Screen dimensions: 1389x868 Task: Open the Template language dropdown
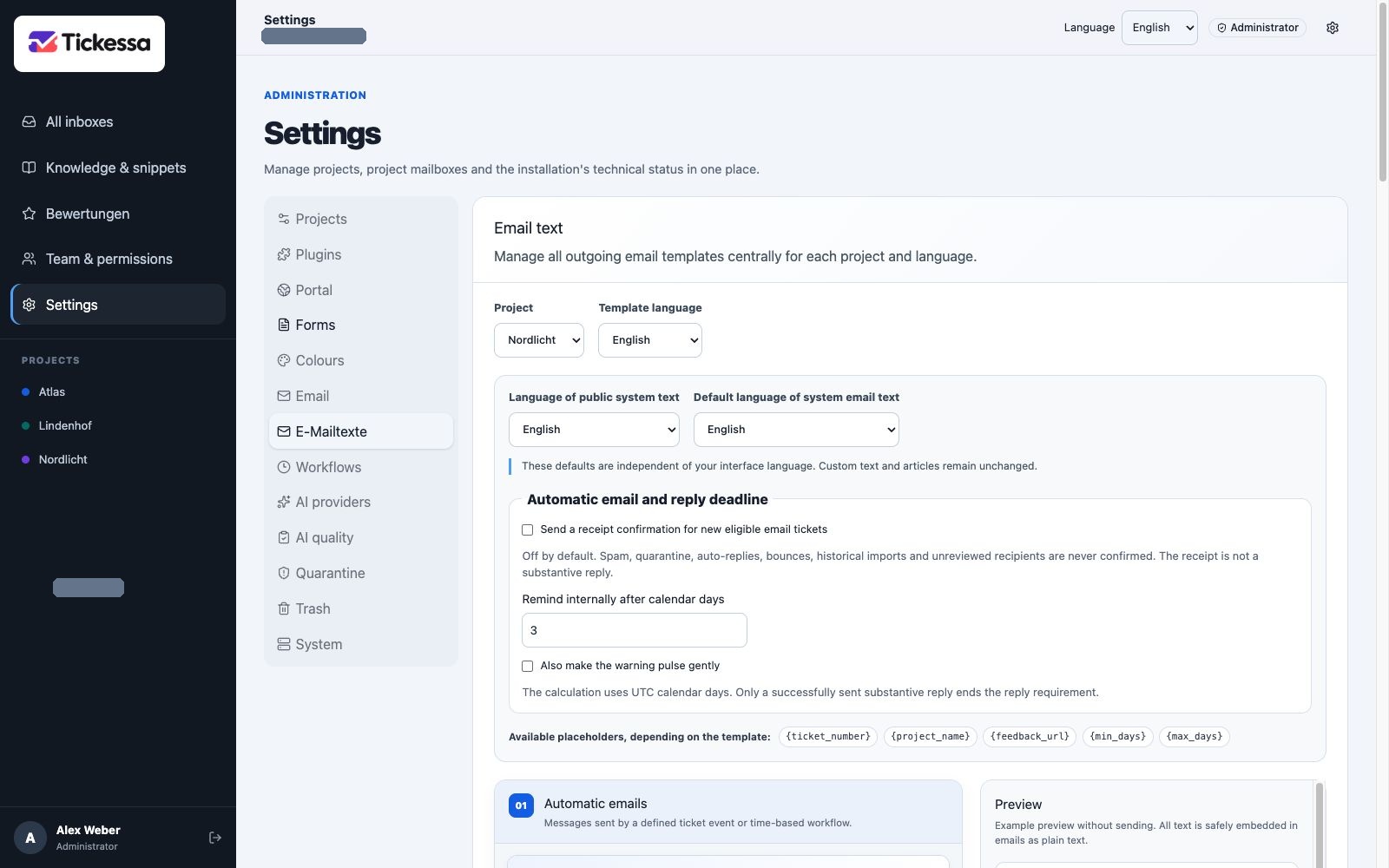[x=650, y=340]
